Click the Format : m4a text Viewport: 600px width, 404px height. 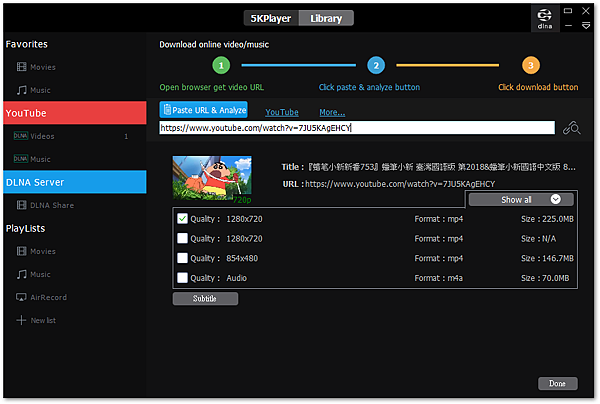(439, 278)
